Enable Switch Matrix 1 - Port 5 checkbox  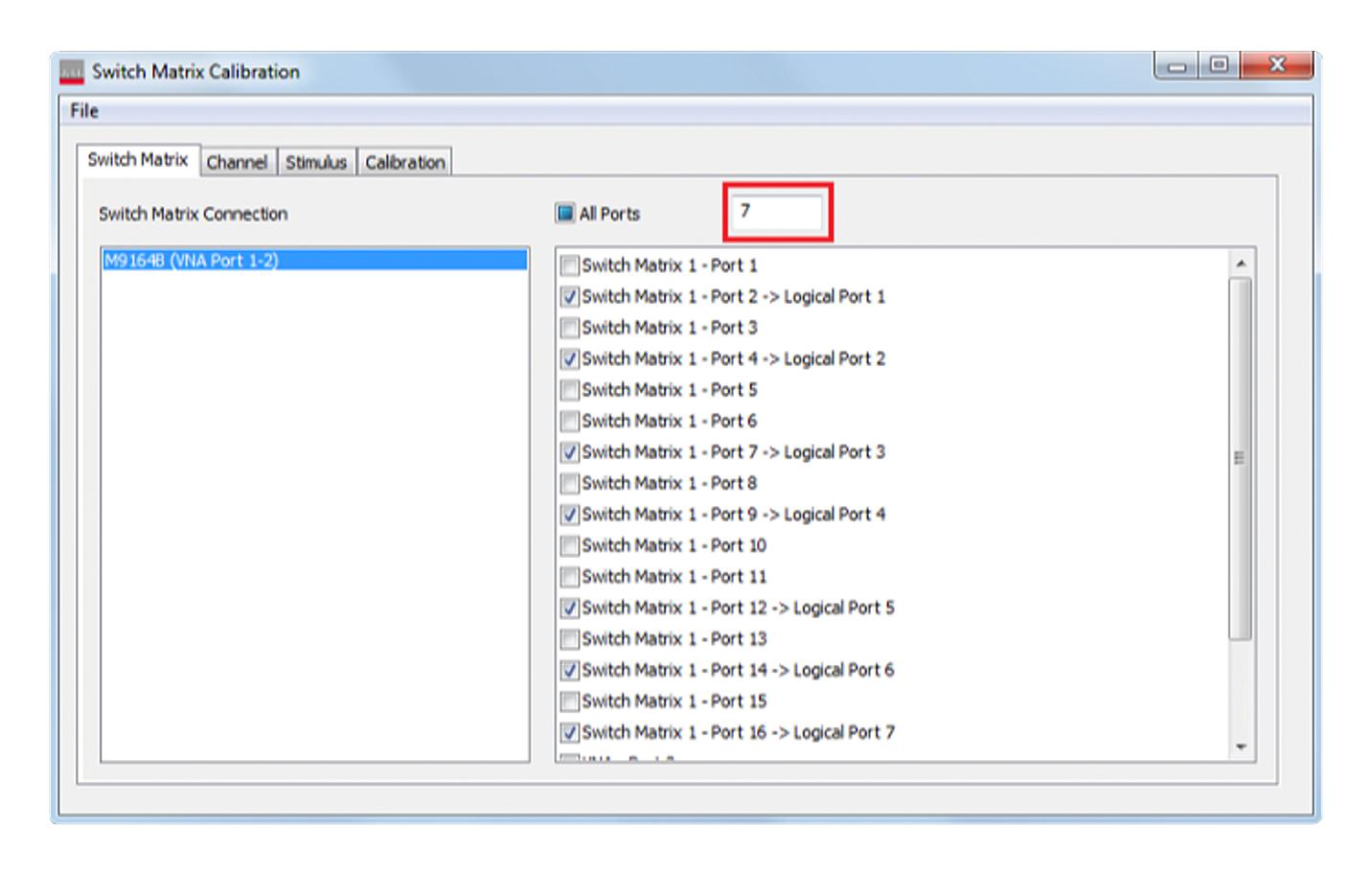[x=570, y=390]
